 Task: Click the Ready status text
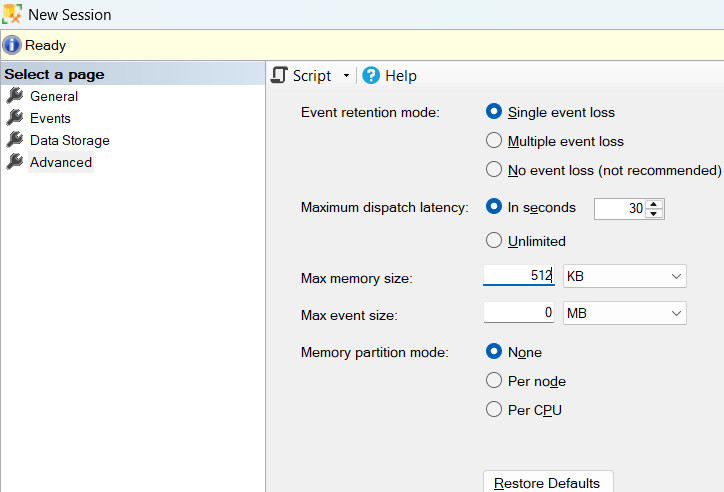point(45,45)
